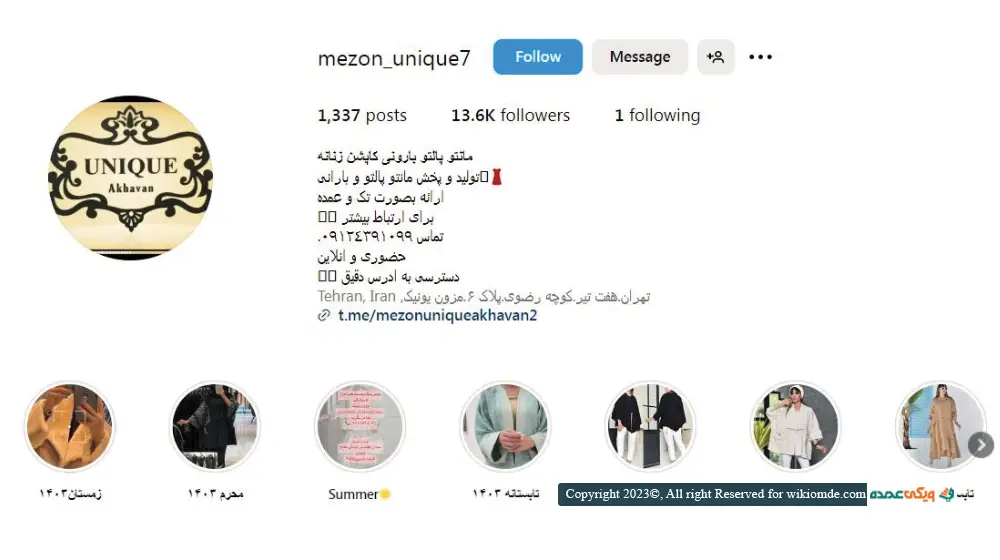Open highlight showing beige poncho outfit

795,427
